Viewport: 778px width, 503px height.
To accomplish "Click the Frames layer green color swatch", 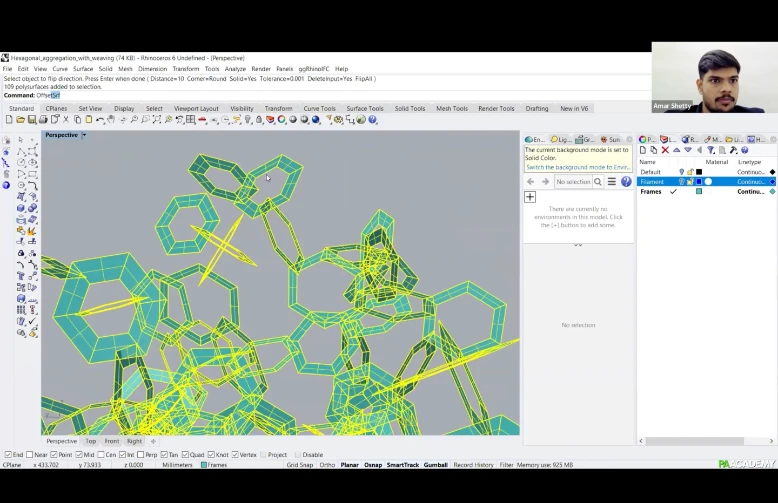I will point(699,191).
